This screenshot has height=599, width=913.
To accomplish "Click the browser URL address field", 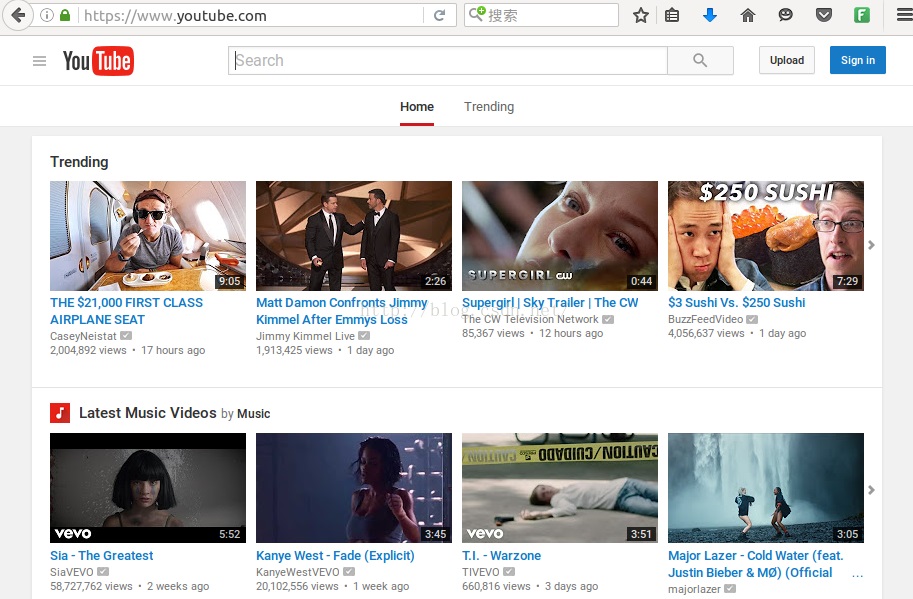I will (x=252, y=15).
